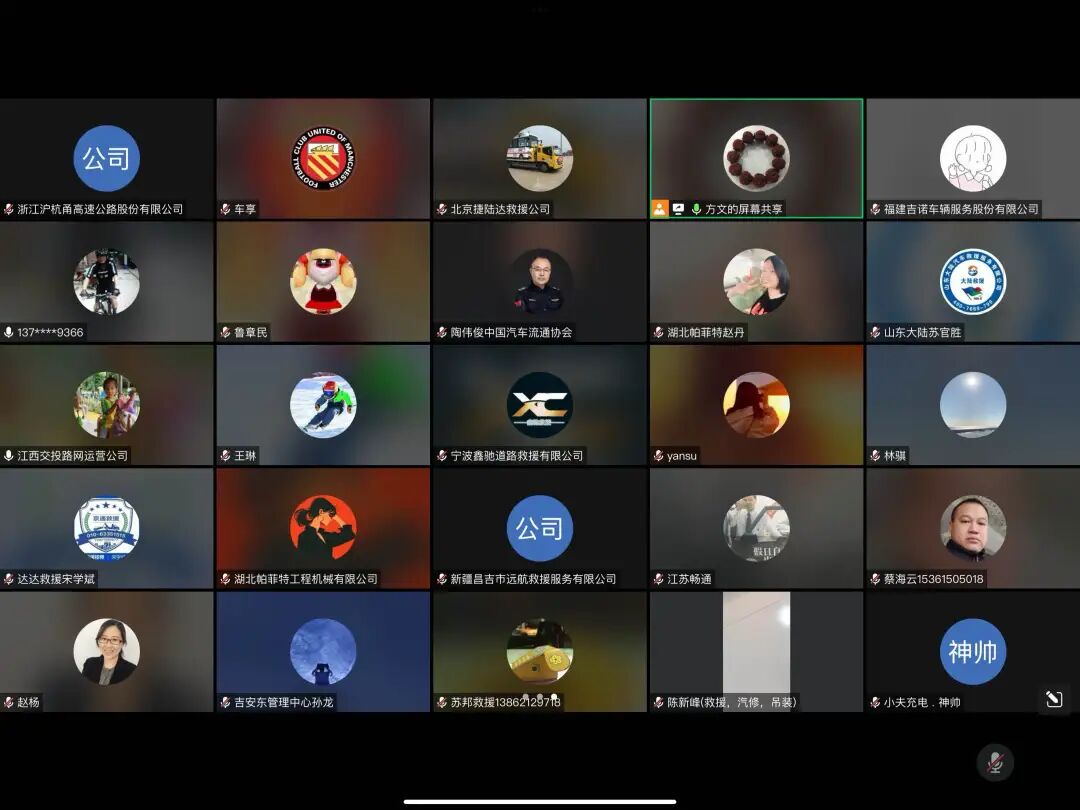Tap the muted mic icon beside 鲁章民
The height and width of the screenshot is (810, 1080).
(225, 332)
